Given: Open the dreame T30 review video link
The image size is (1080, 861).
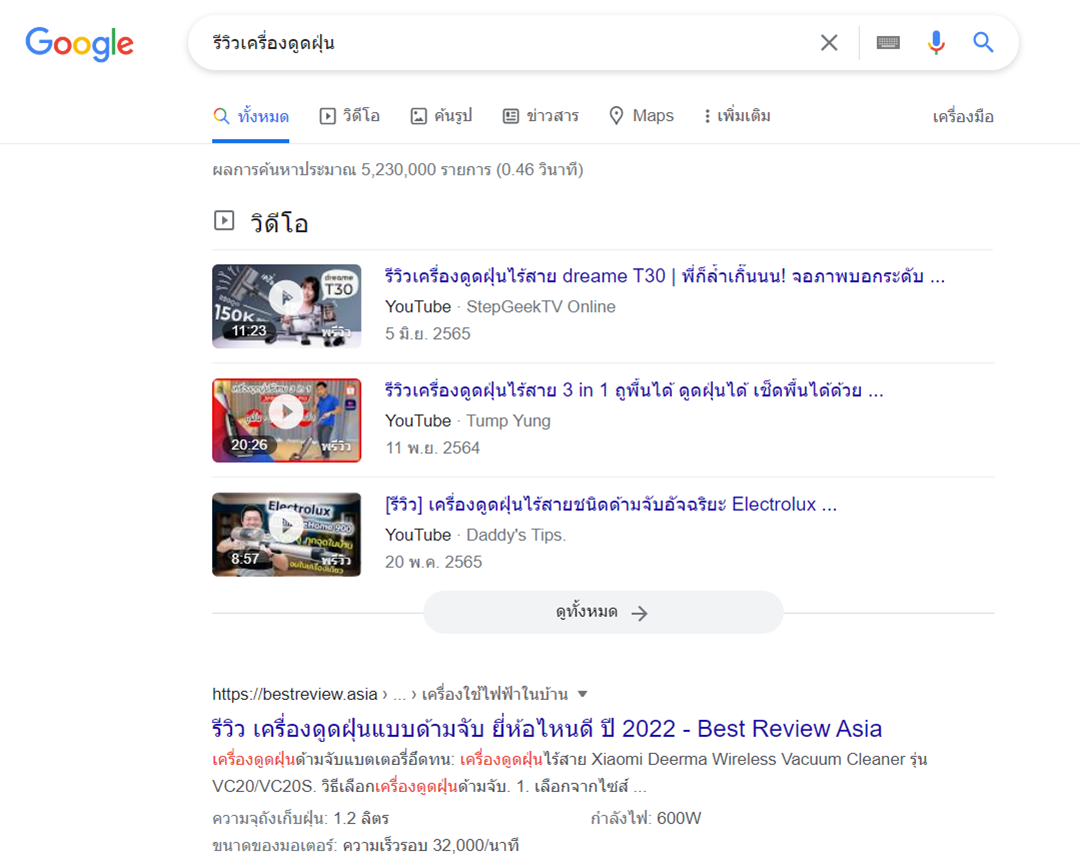Looking at the screenshot, I should (665, 276).
